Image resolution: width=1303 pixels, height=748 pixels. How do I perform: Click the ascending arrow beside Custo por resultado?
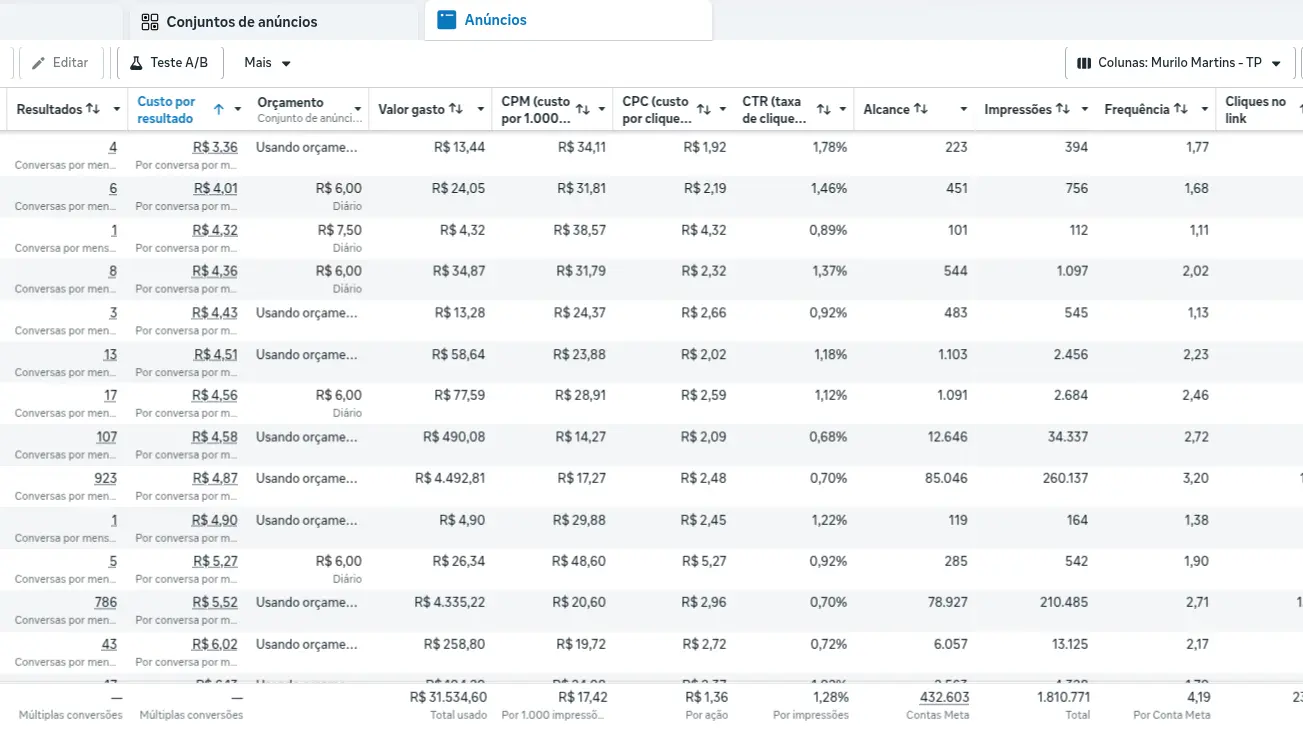(x=219, y=109)
